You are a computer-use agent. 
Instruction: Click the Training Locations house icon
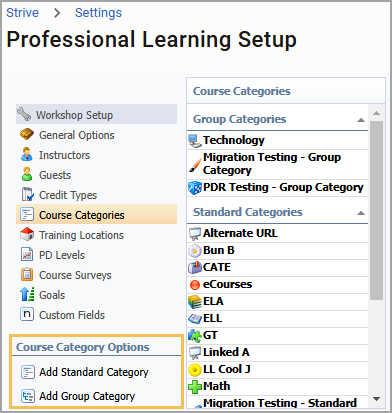tap(27, 234)
